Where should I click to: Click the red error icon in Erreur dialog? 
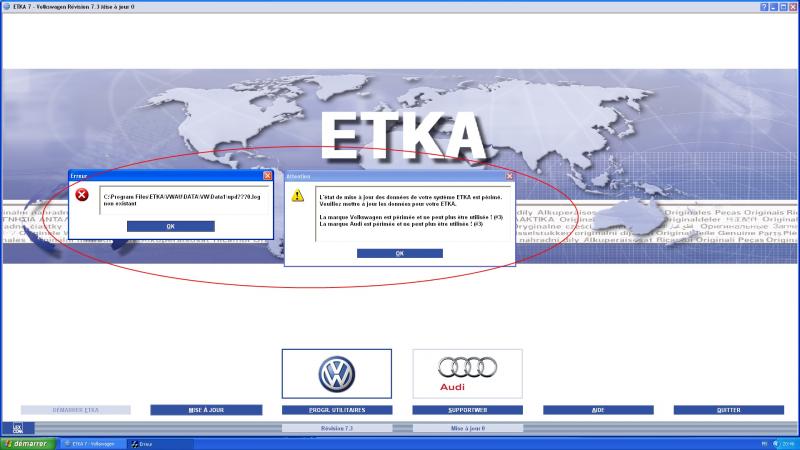[x=82, y=194]
